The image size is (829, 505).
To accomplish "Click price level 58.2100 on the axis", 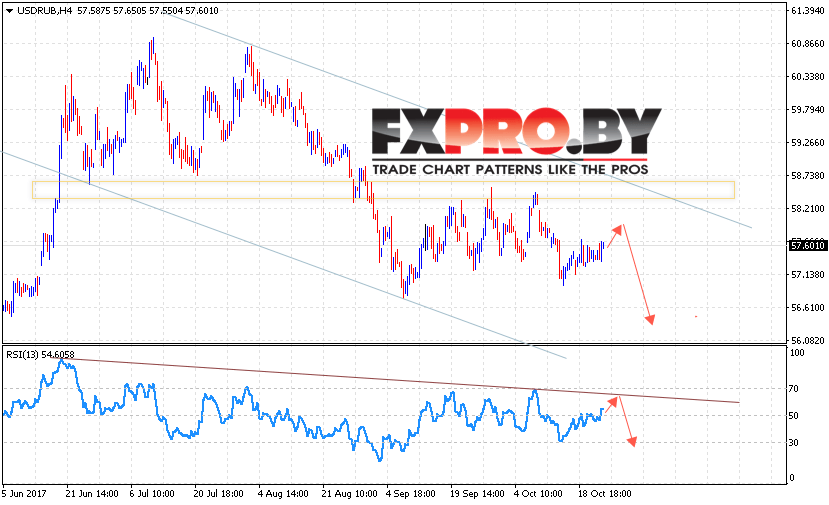I will pyautogui.click(x=807, y=208).
